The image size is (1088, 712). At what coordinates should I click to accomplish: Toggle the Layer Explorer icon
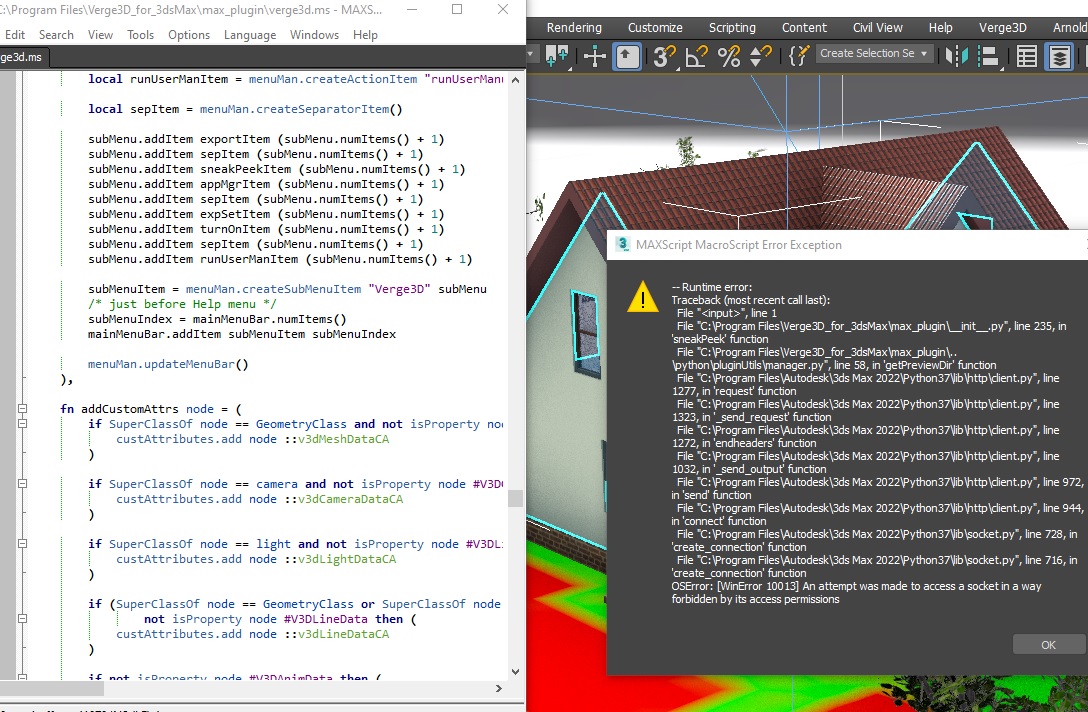point(1059,56)
